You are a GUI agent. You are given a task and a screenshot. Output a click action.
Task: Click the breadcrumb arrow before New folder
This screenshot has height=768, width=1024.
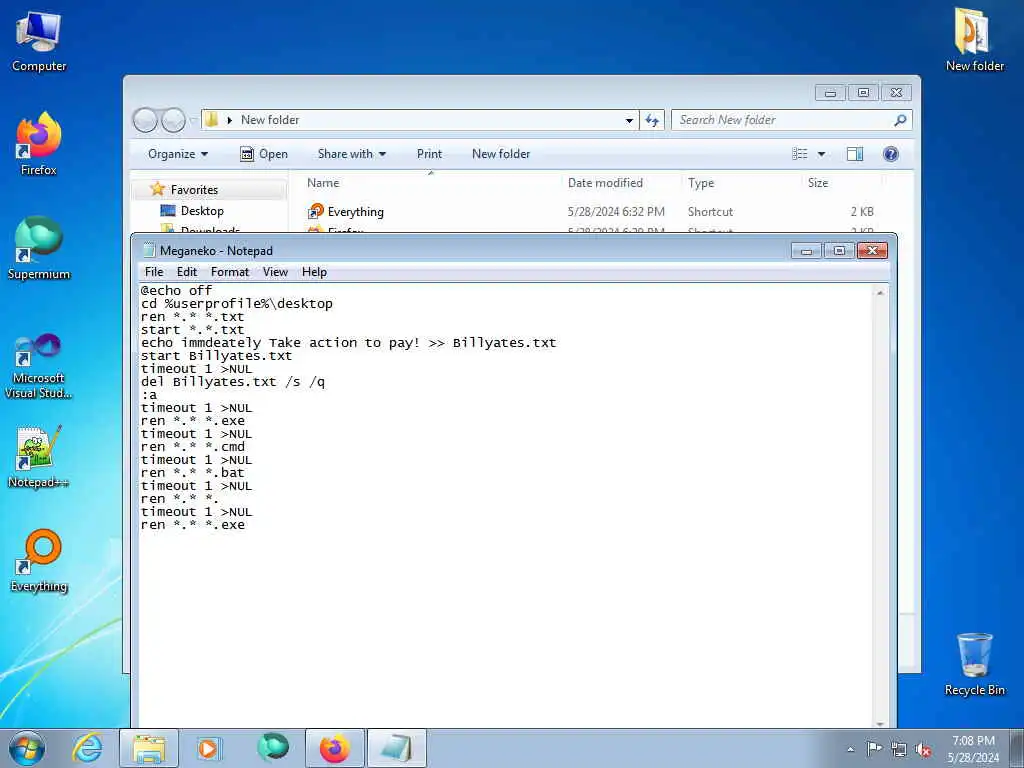pos(229,120)
